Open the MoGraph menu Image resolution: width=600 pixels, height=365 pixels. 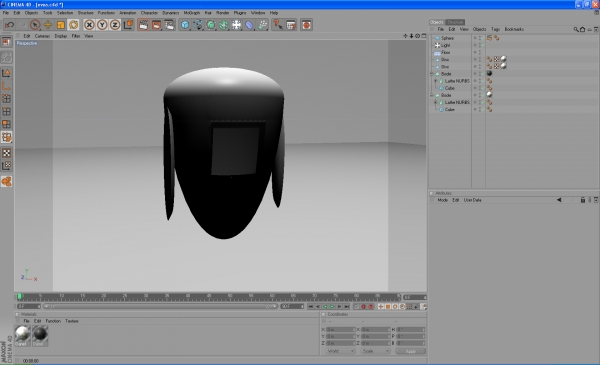pos(192,13)
